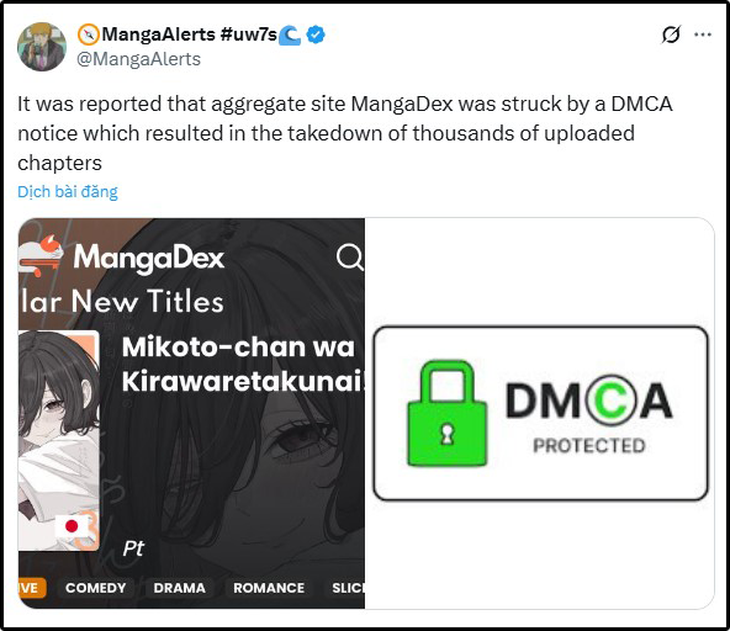Click the "Dịch bài đăng" translate link
730x631 pixels.
tap(67, 191)
